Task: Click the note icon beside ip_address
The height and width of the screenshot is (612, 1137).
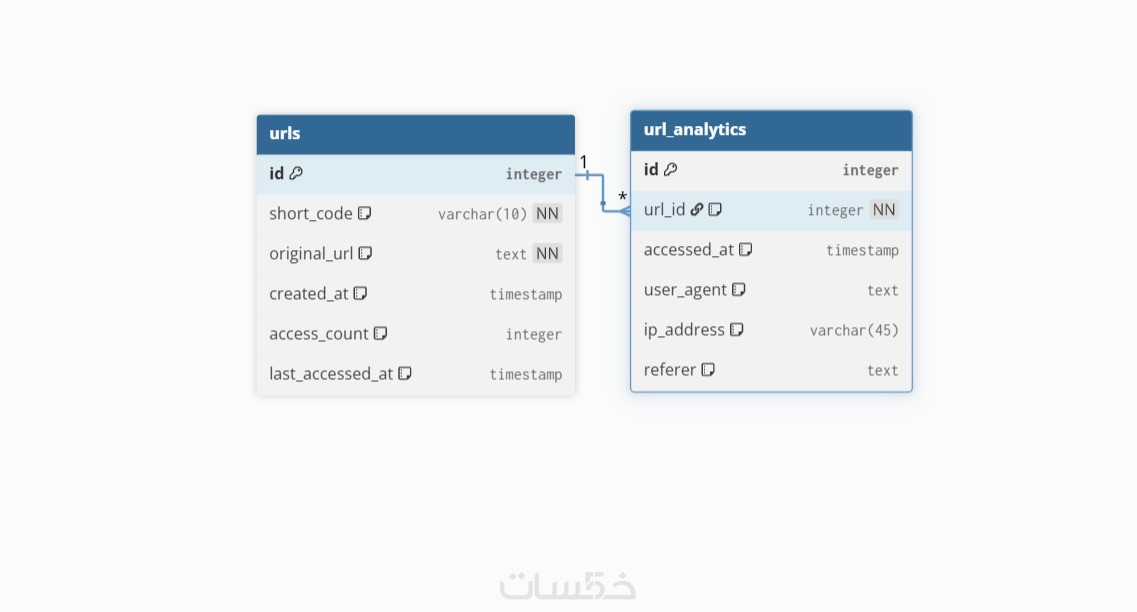Action: (737, 330)
